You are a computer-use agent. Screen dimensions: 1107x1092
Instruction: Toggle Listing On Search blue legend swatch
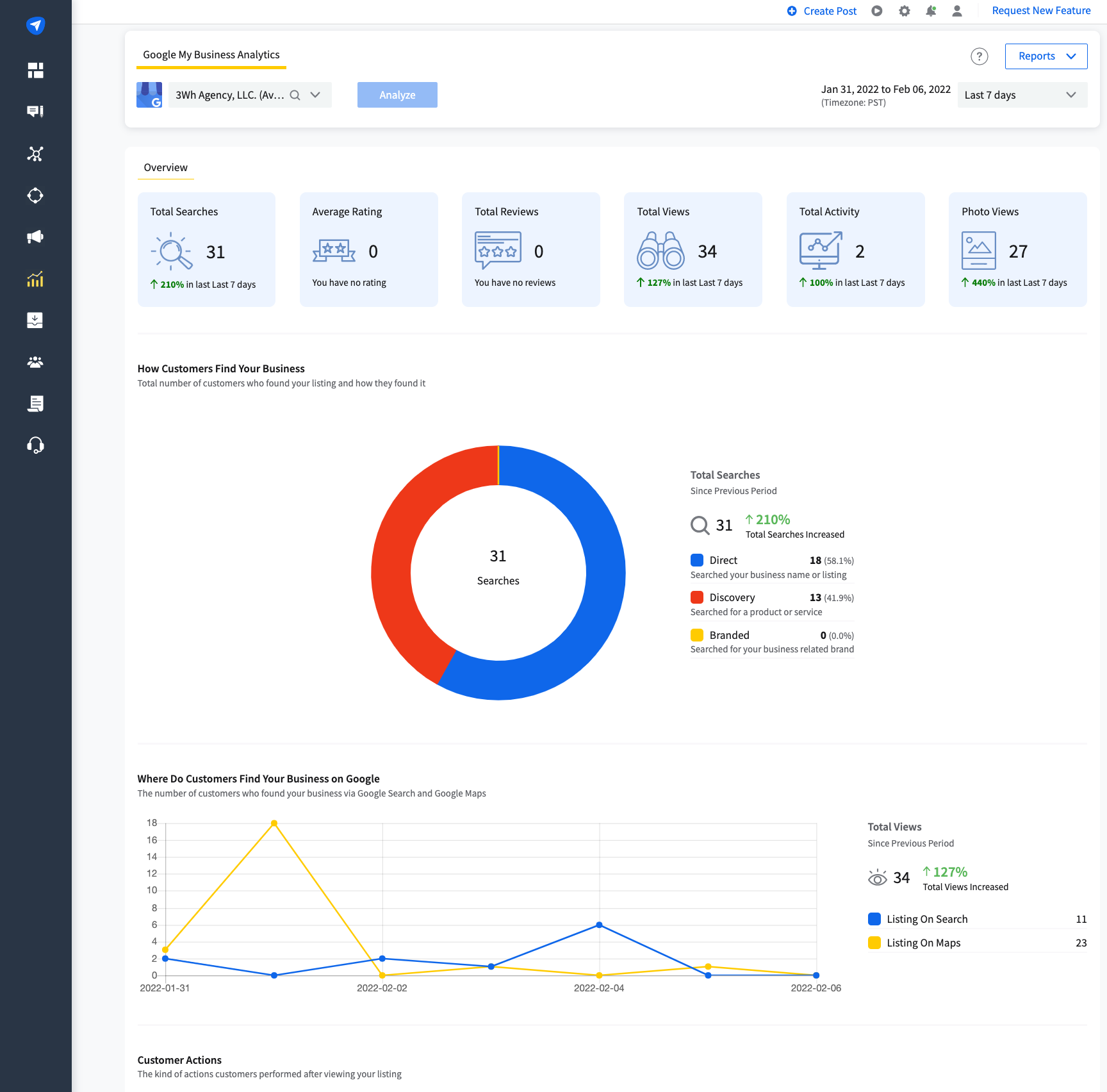point(874,919)
